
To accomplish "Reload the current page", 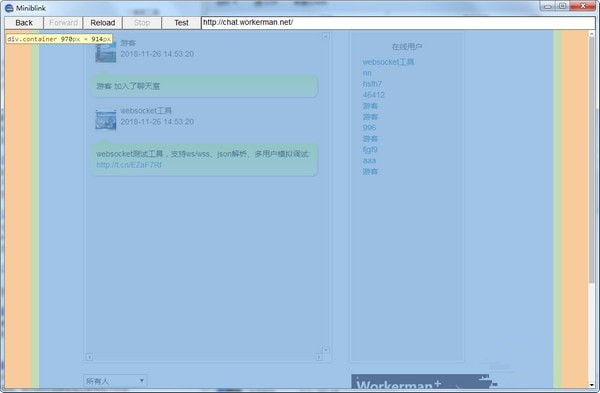I will 103,23.
